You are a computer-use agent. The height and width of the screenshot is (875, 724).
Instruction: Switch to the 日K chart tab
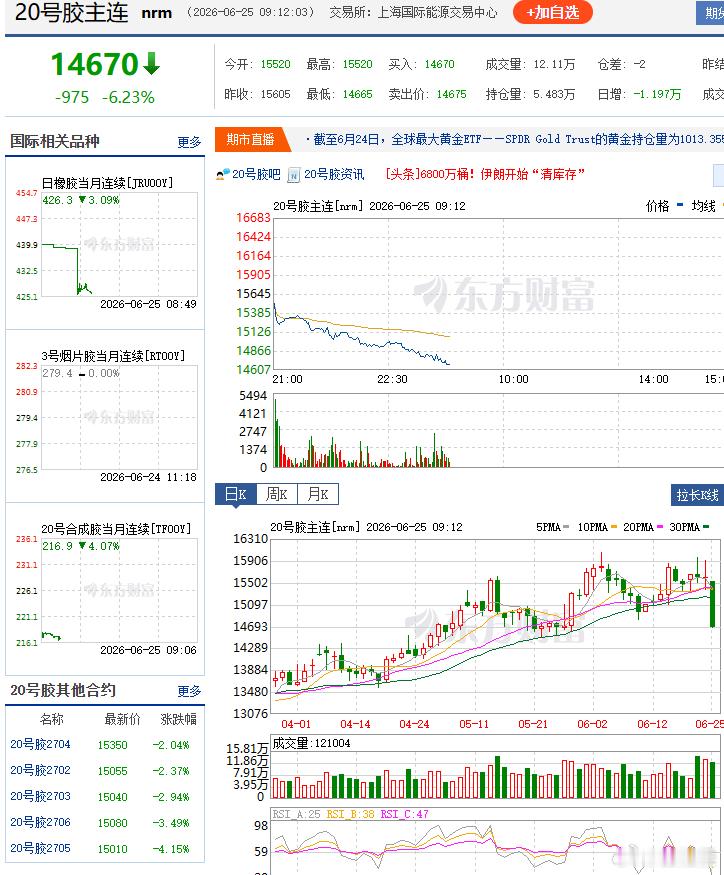coord(236,494)
